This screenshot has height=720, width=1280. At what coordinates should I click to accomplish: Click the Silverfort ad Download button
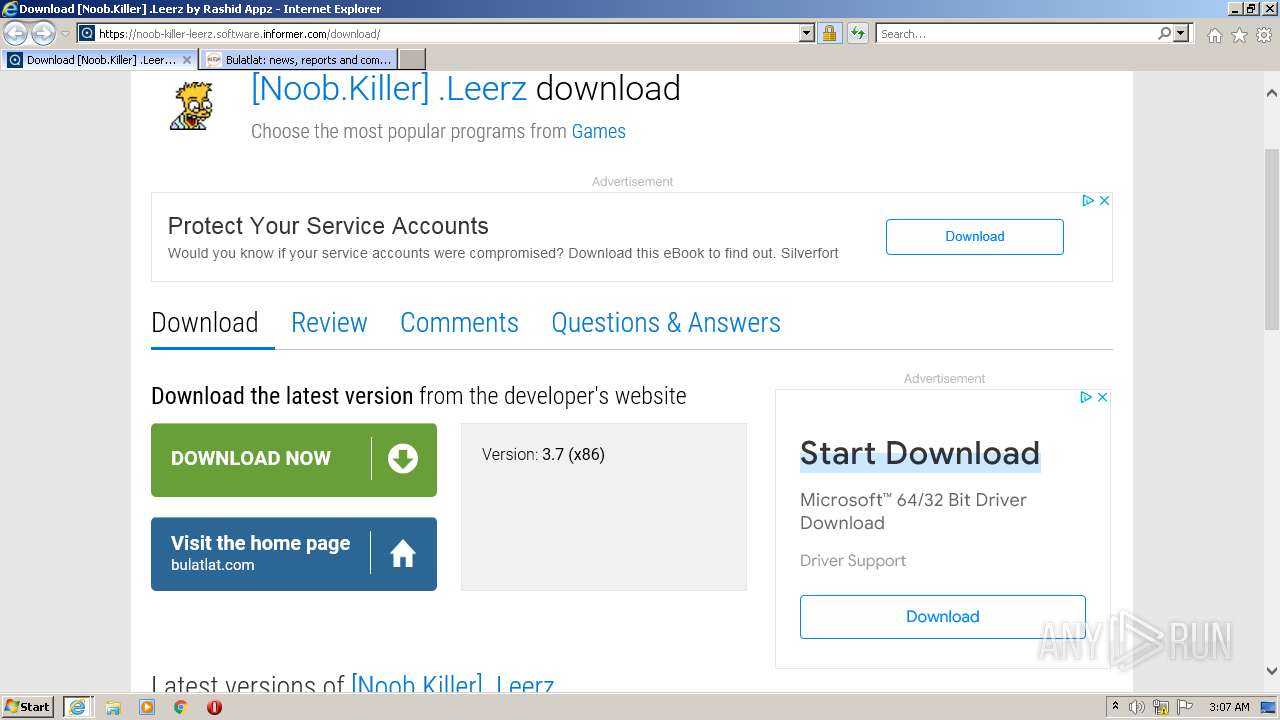974,237
